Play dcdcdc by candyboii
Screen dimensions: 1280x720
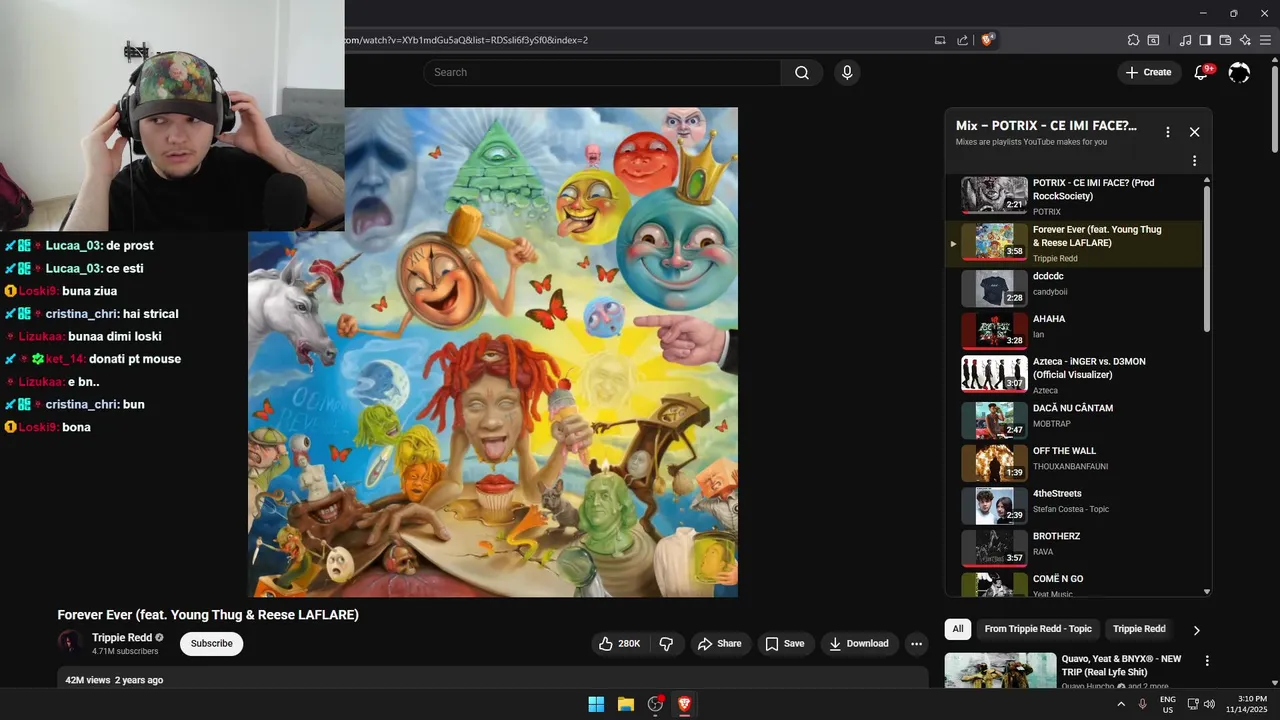pyautogui.click(x=1073, y=288)
